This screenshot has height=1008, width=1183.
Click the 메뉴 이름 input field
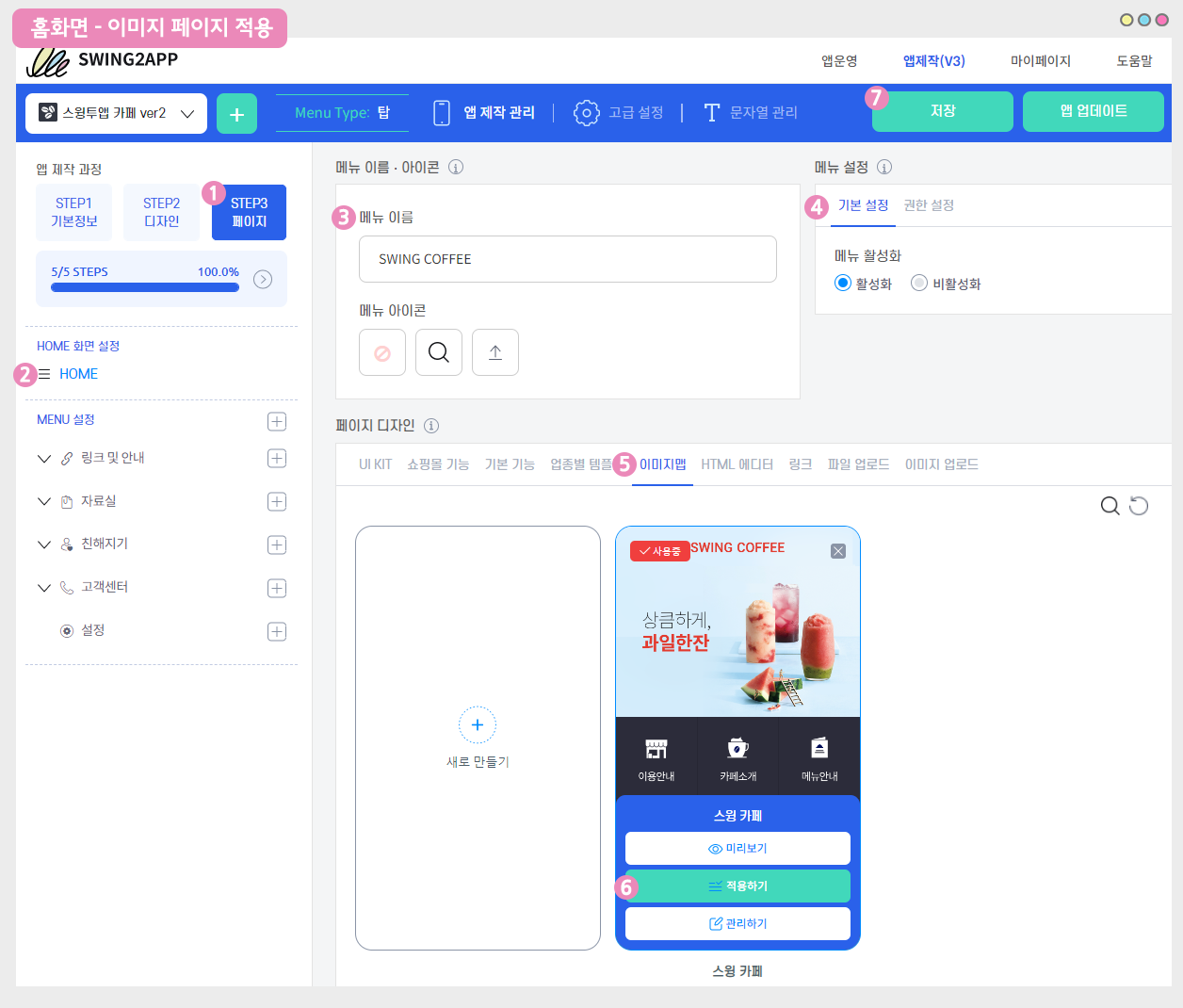pyautogui.click(x=567, y=259)
